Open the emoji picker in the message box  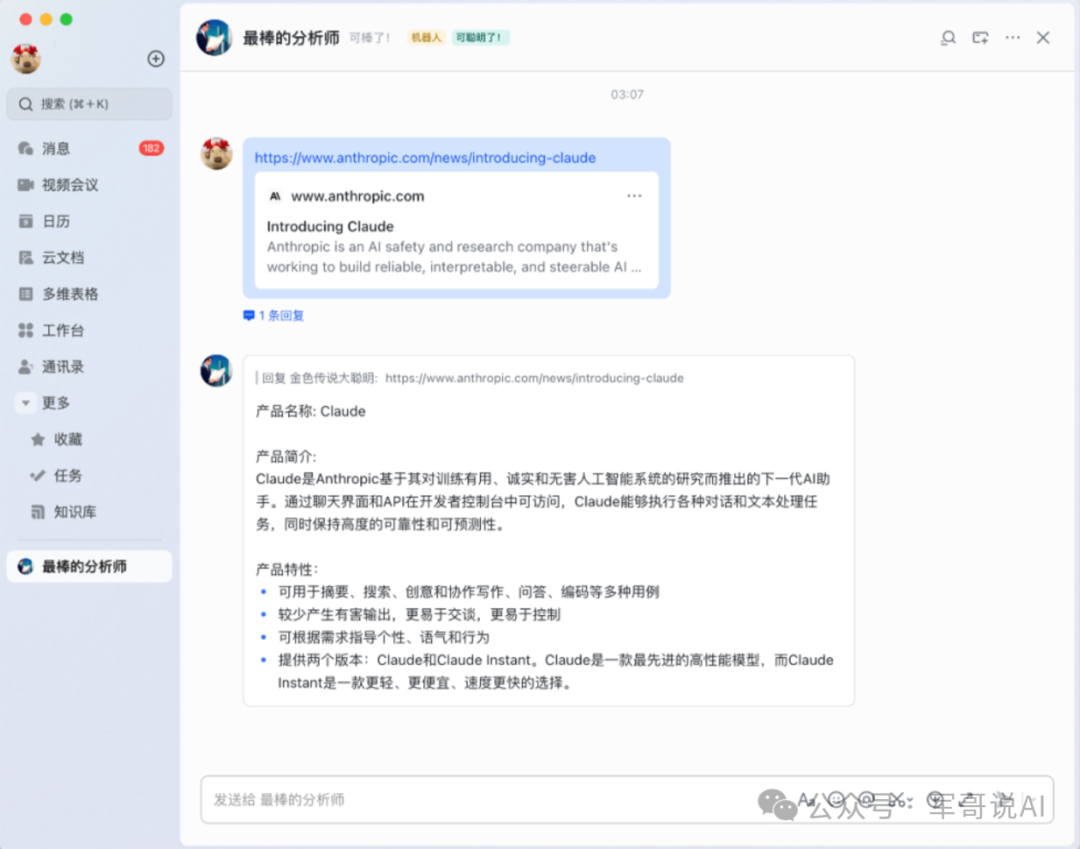pyautogui.click(x=836, y=799)
